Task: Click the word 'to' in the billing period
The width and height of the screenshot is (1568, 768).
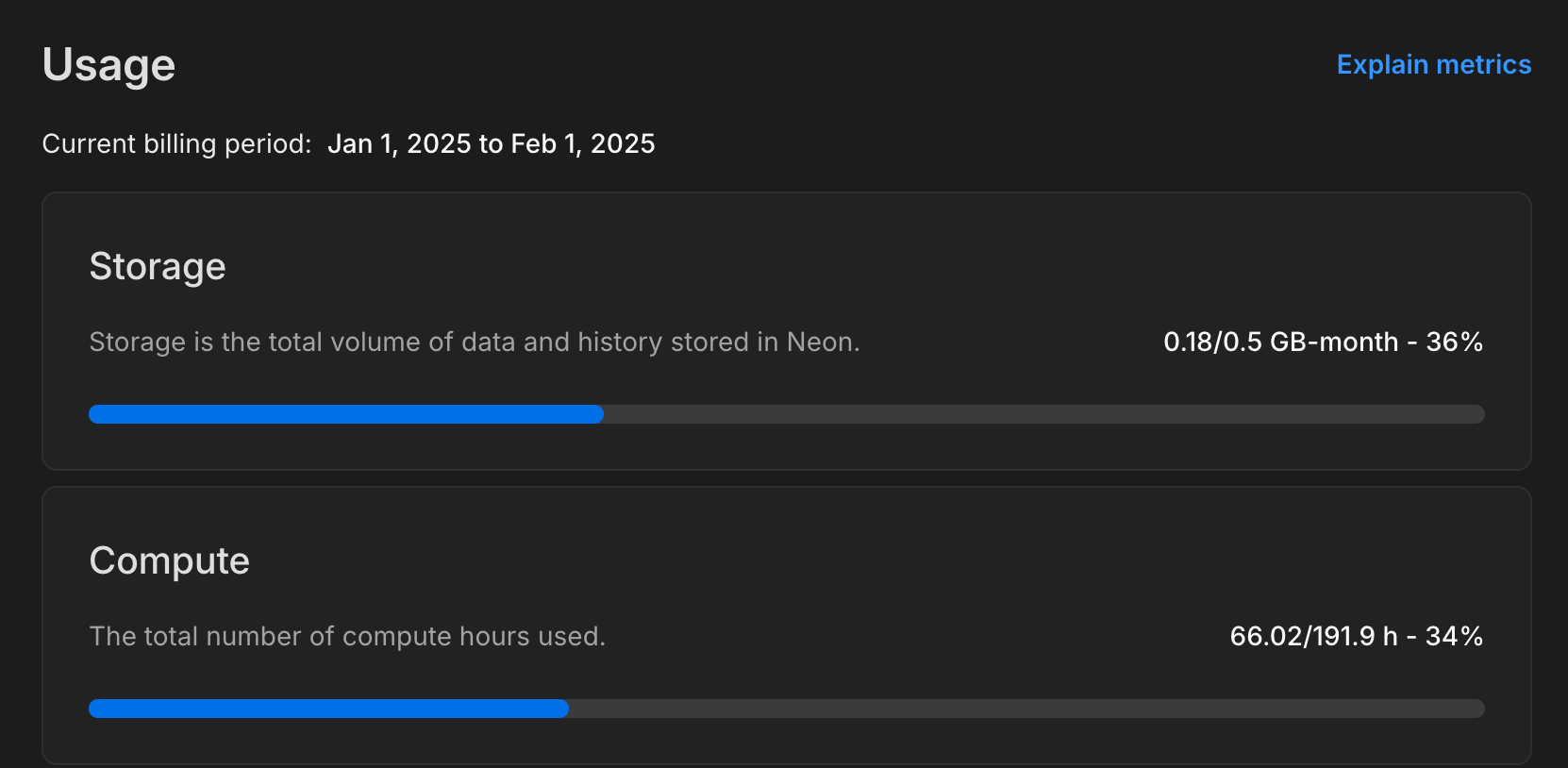Action: coord(491,143)
